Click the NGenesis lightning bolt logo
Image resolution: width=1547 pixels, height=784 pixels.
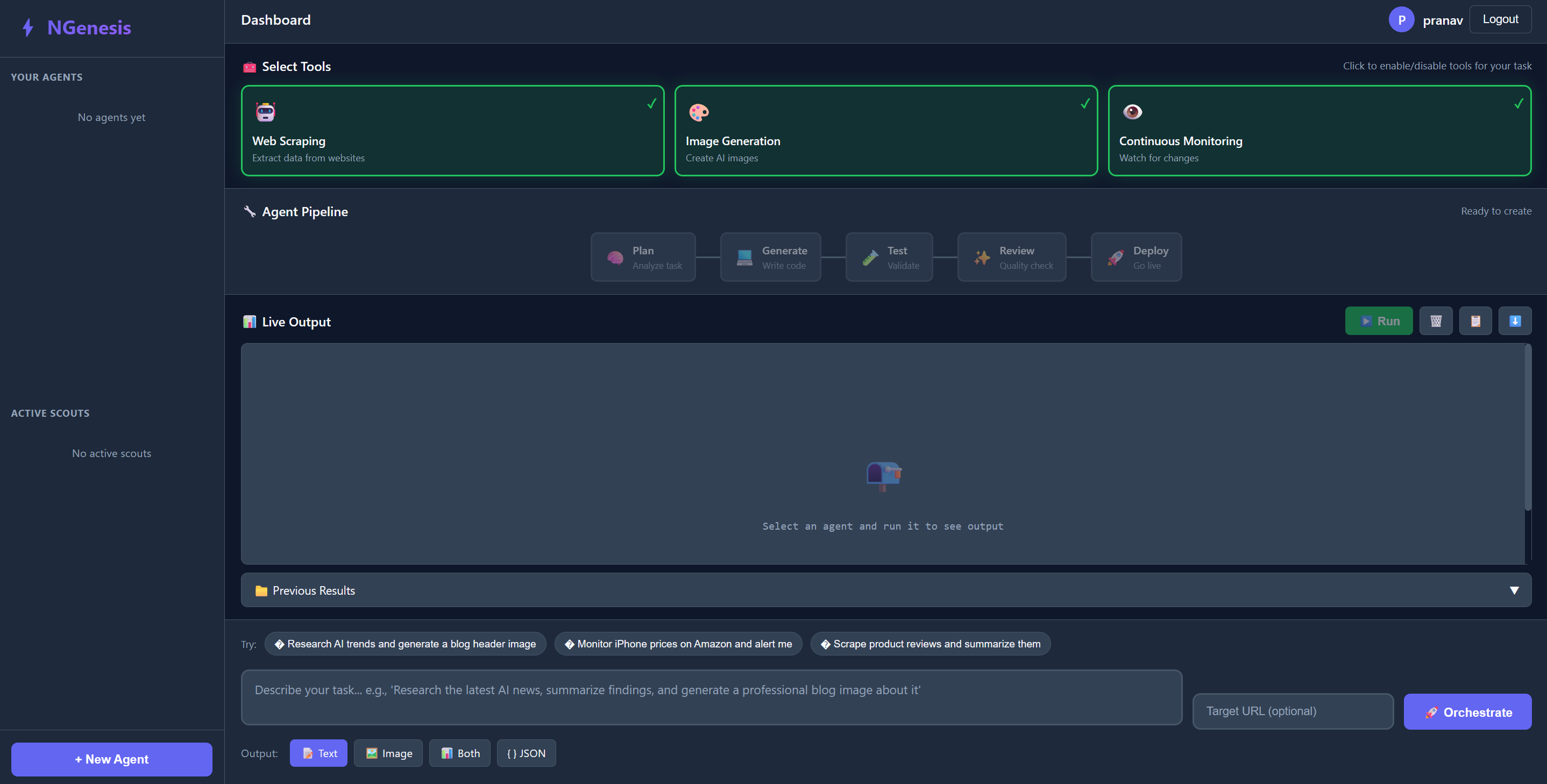tap(27, 27)
